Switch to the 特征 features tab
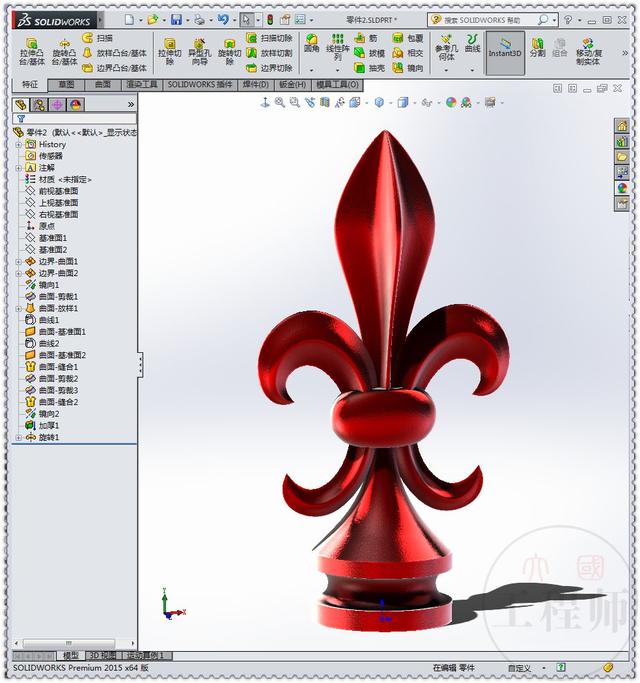Viewport: 640px width, 683px height. [x=30, y=85]
